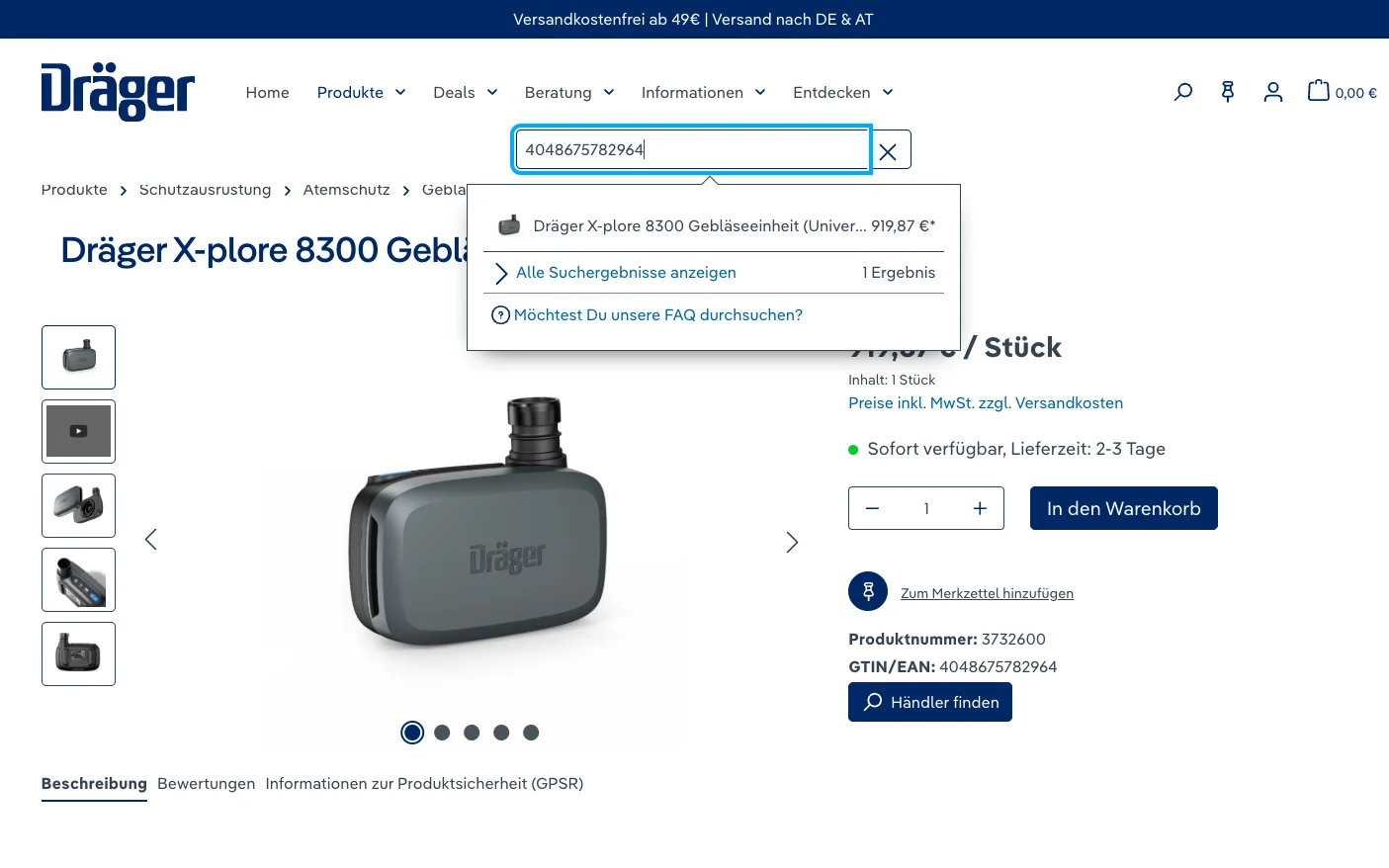The image size is (1389, 868).
Task: Open the user account icon
Action: pyautogui.click(x=1273, y=92)
